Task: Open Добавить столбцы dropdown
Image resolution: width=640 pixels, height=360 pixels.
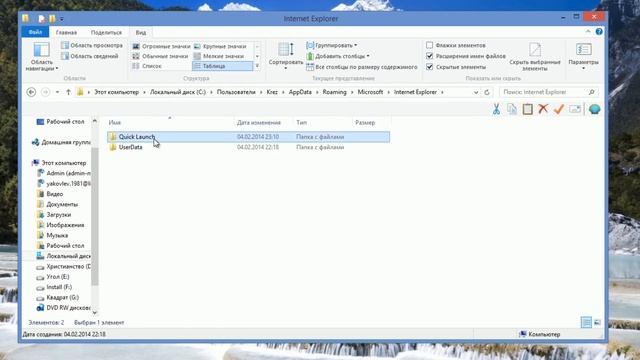Action: (x=338, y=56)
